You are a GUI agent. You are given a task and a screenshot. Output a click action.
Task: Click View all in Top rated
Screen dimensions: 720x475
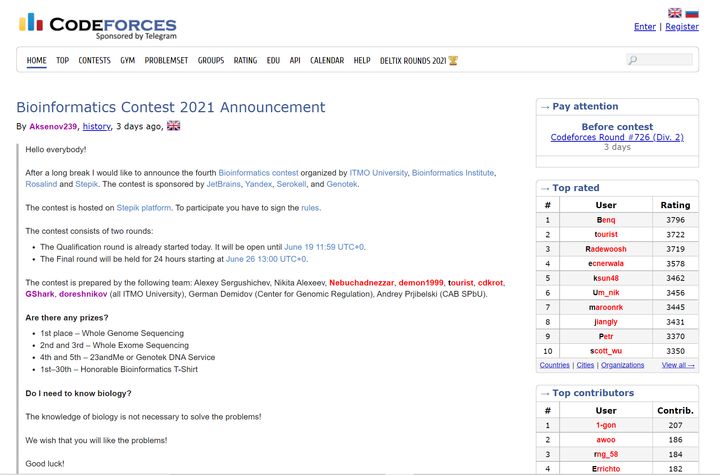coord(678,365)
